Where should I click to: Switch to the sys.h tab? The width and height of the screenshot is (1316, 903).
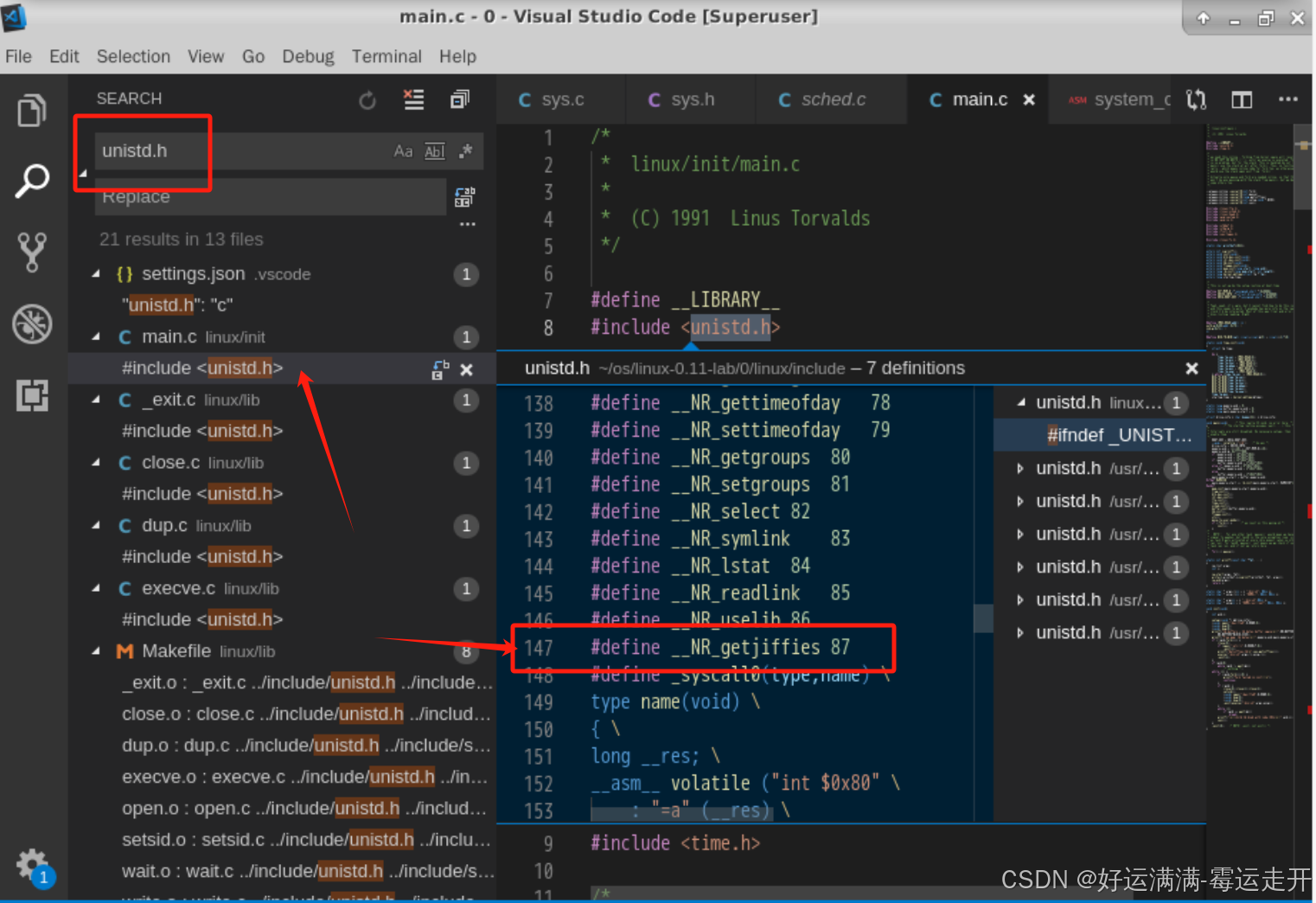point(689,99)
